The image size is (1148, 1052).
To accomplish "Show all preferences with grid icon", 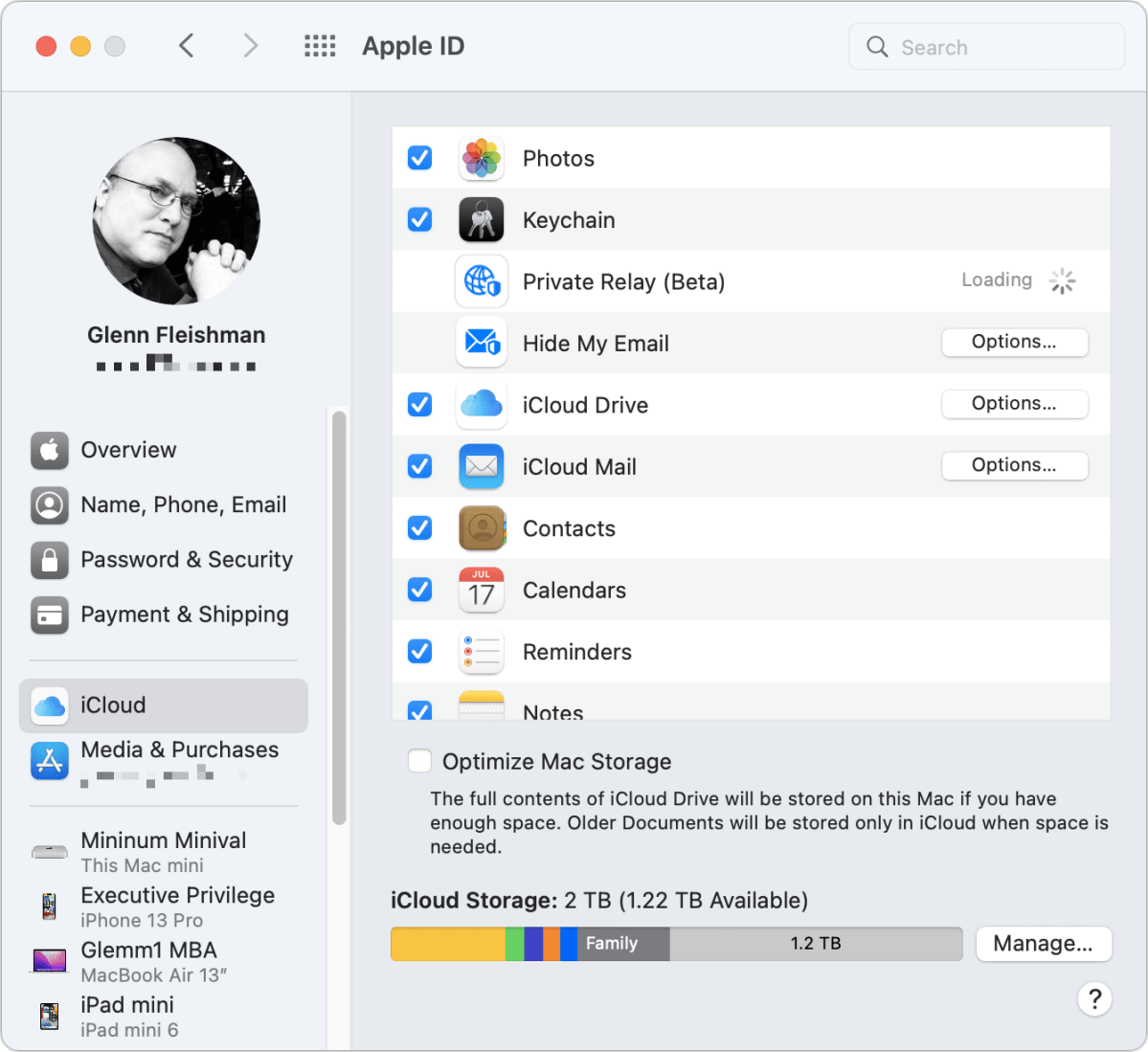I will click(320, 46).
